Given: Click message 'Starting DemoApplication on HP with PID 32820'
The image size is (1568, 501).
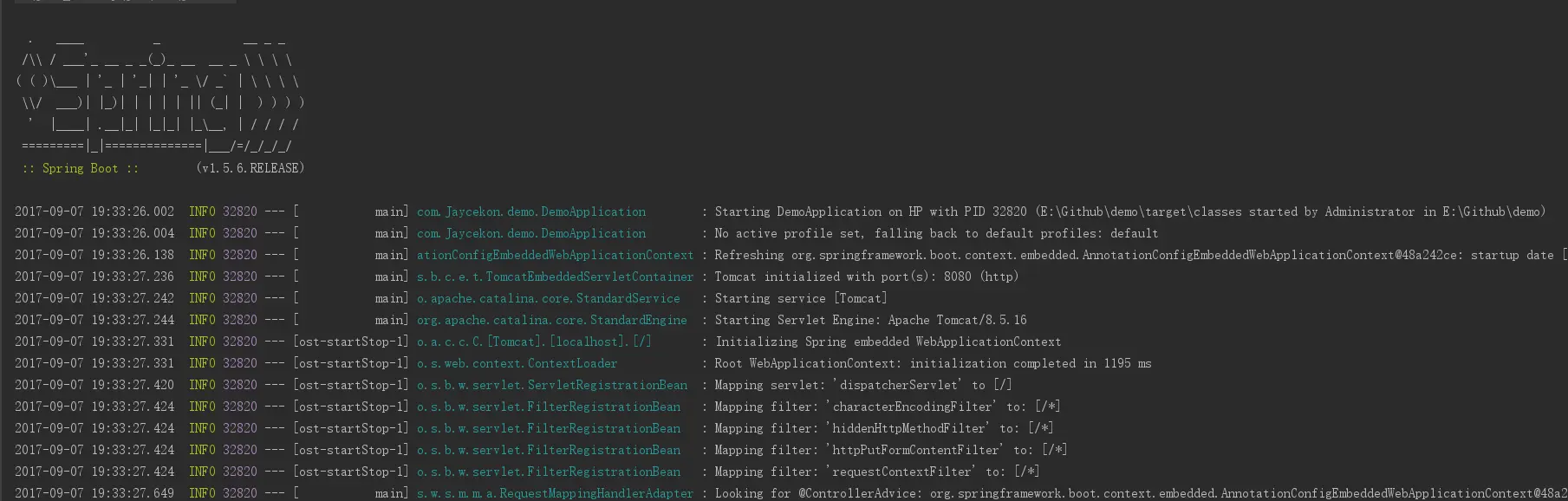Looking at the screenshot, I should coord(870,211).
